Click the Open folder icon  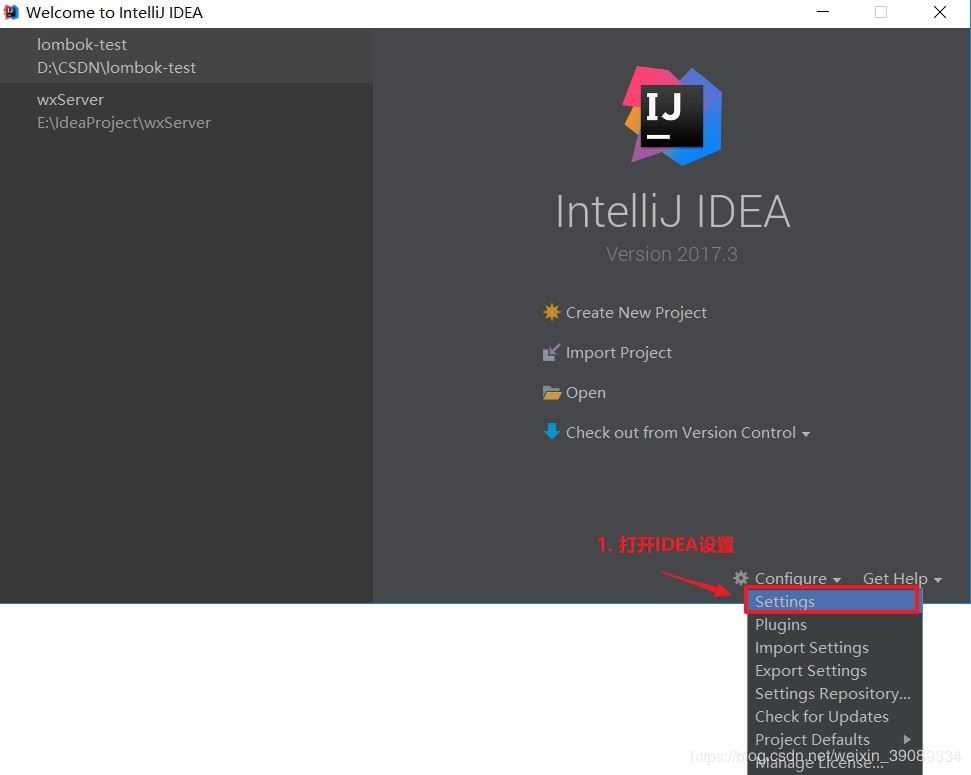coord(552,392)
